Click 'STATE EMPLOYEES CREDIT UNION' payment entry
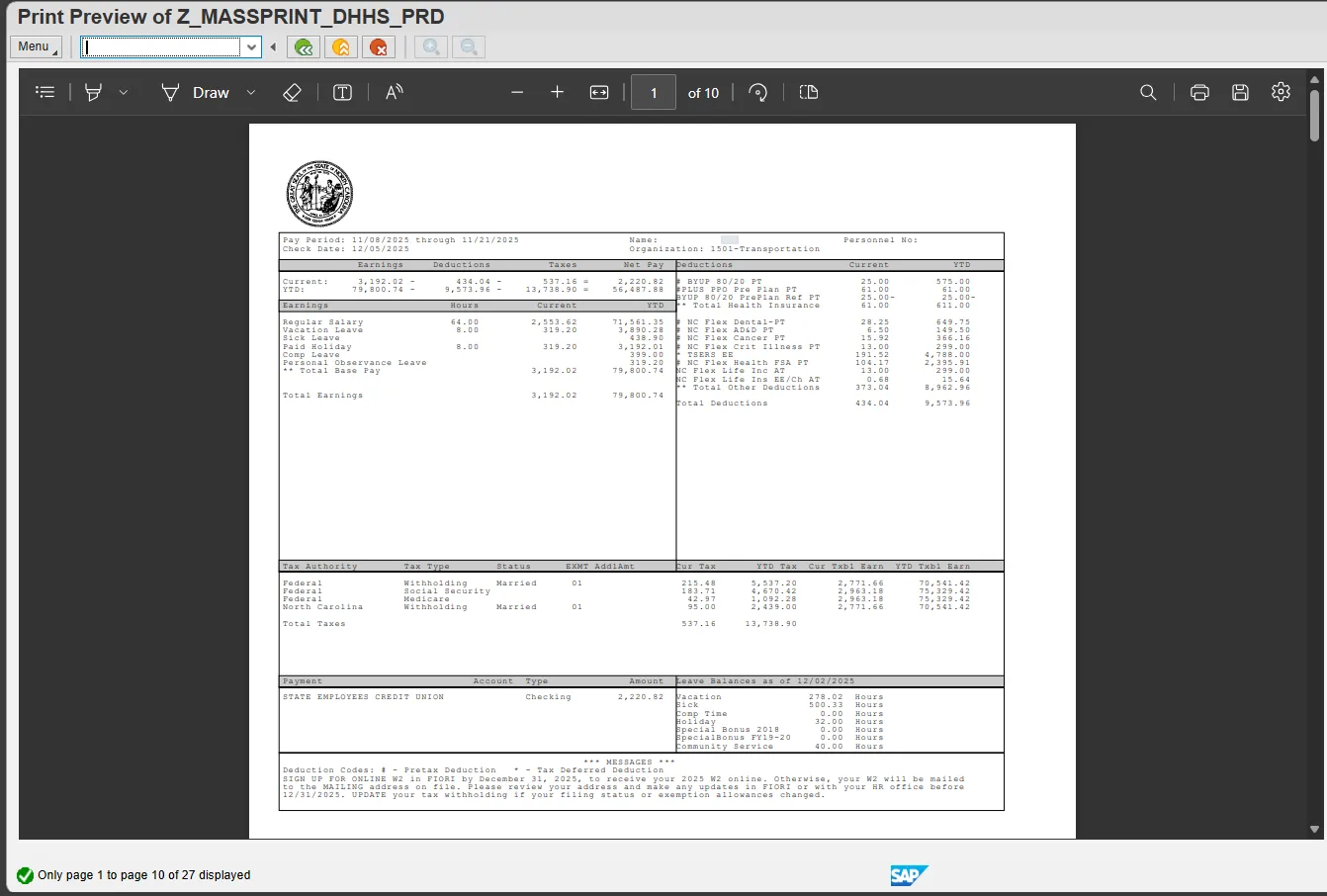1327x896 pixels. point(363,697)
